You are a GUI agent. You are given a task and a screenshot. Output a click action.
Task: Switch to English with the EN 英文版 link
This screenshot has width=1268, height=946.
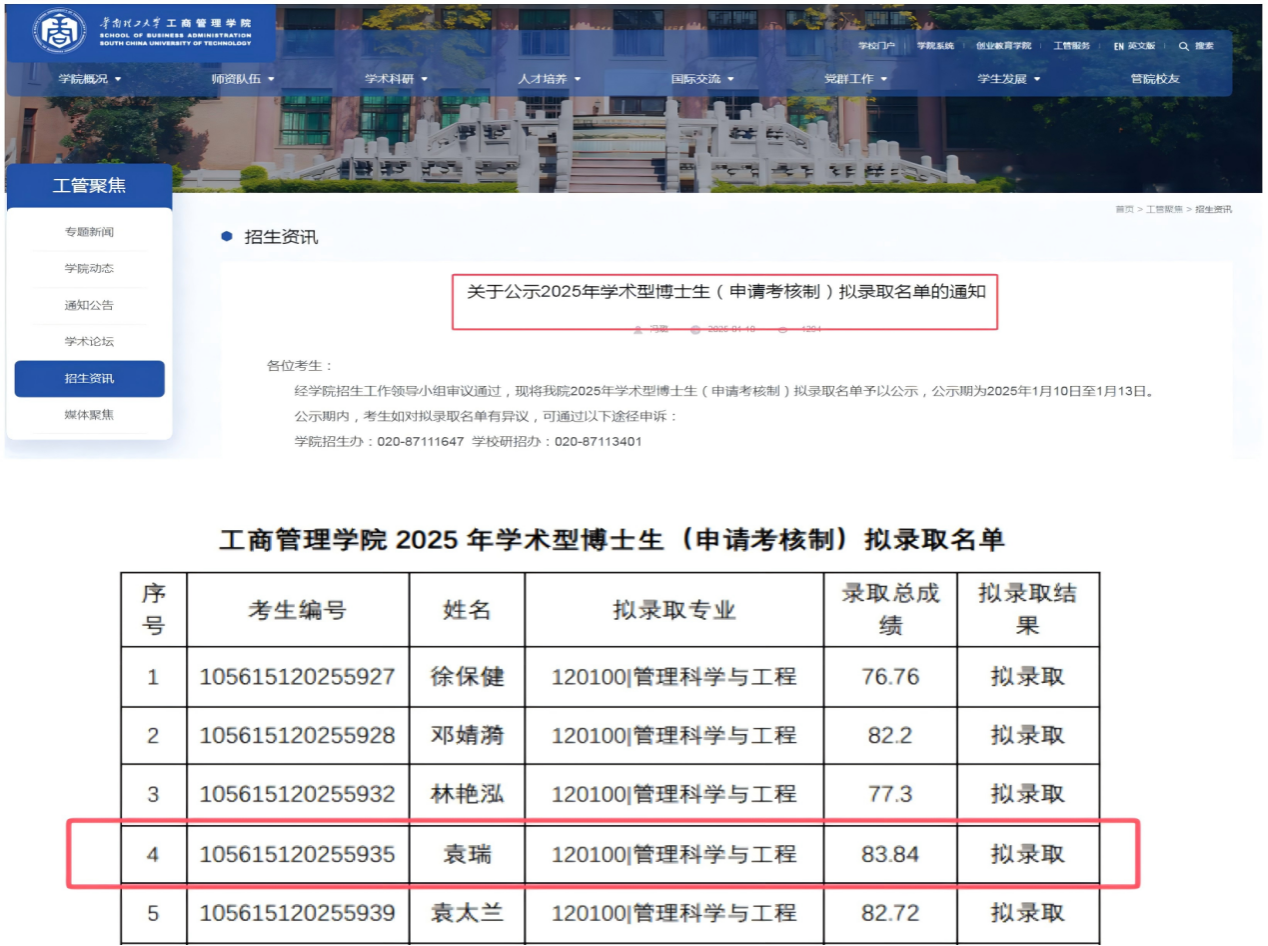[1134, 46]
